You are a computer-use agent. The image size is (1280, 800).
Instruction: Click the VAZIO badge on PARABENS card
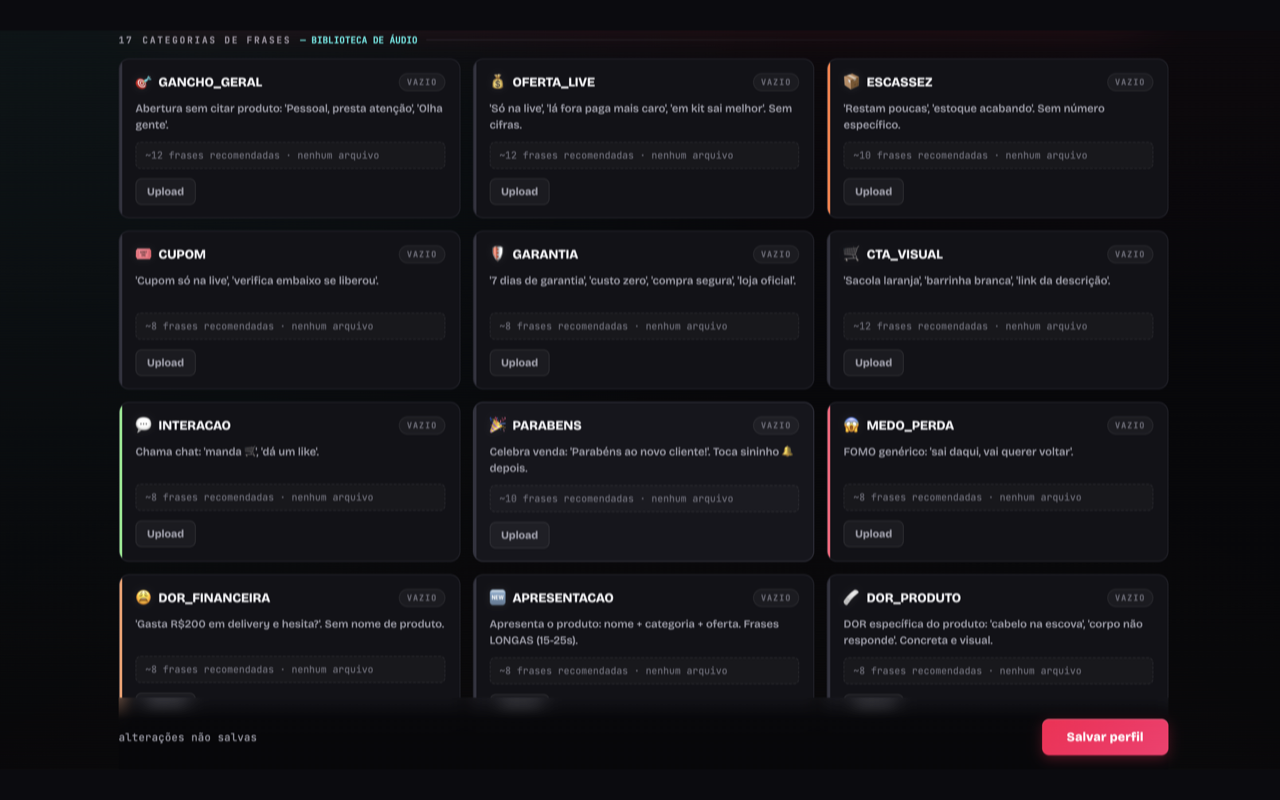pos(776,425)
